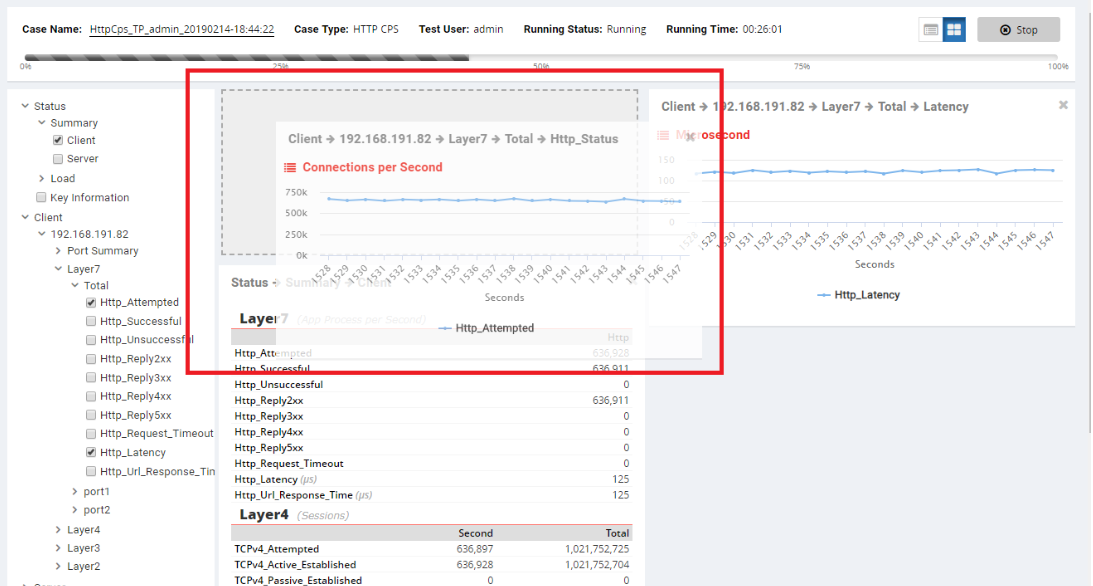Expand the Layer2 tree node
Image resolution: width=1093 pixels, height=586 pixels.
point(59,566)
